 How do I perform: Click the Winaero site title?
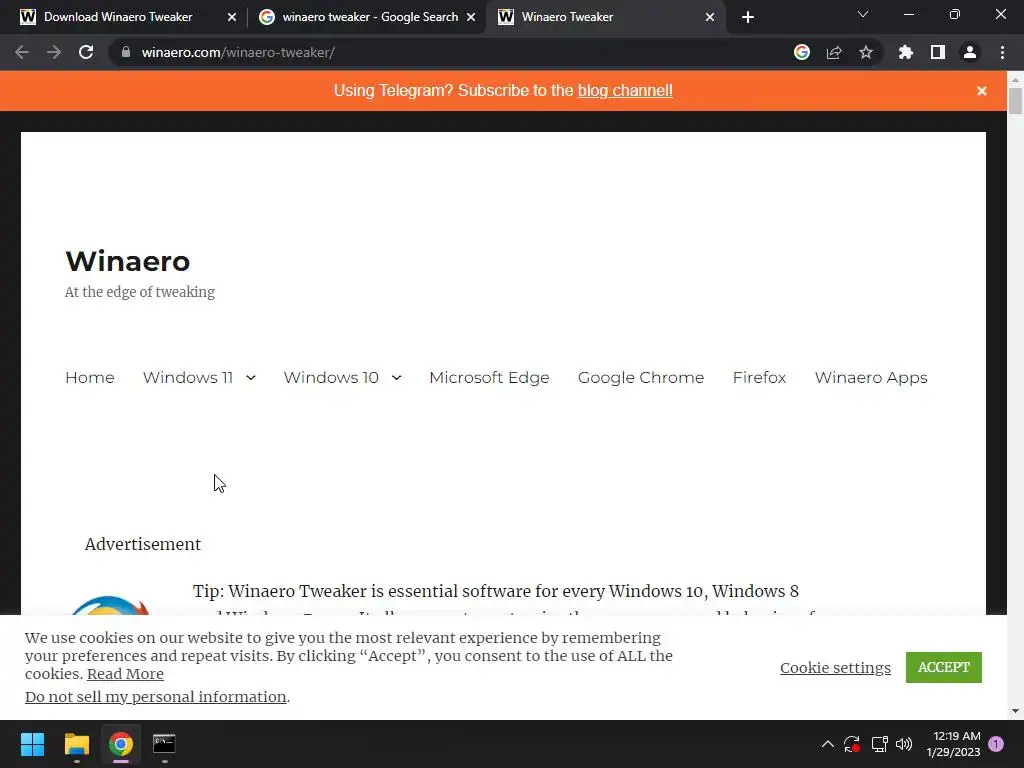128,261
